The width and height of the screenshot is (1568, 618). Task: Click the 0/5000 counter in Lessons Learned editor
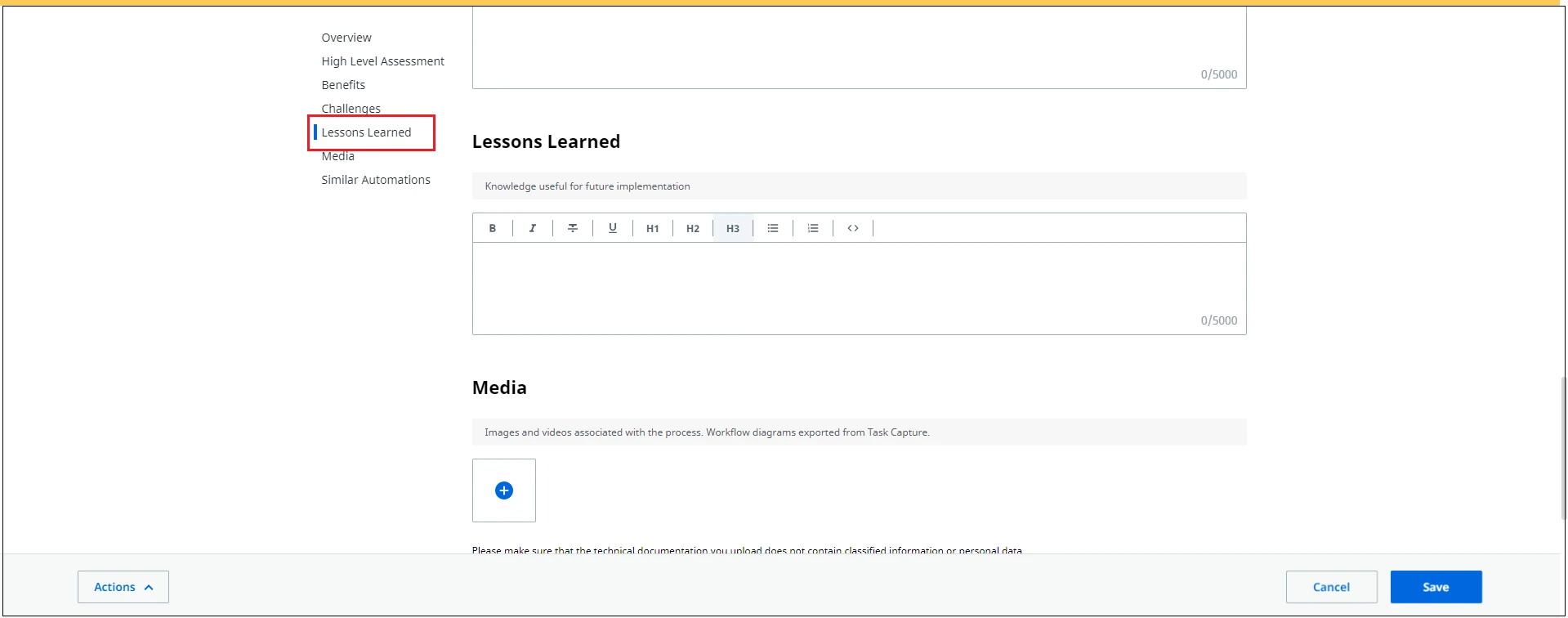(1219, 320)
